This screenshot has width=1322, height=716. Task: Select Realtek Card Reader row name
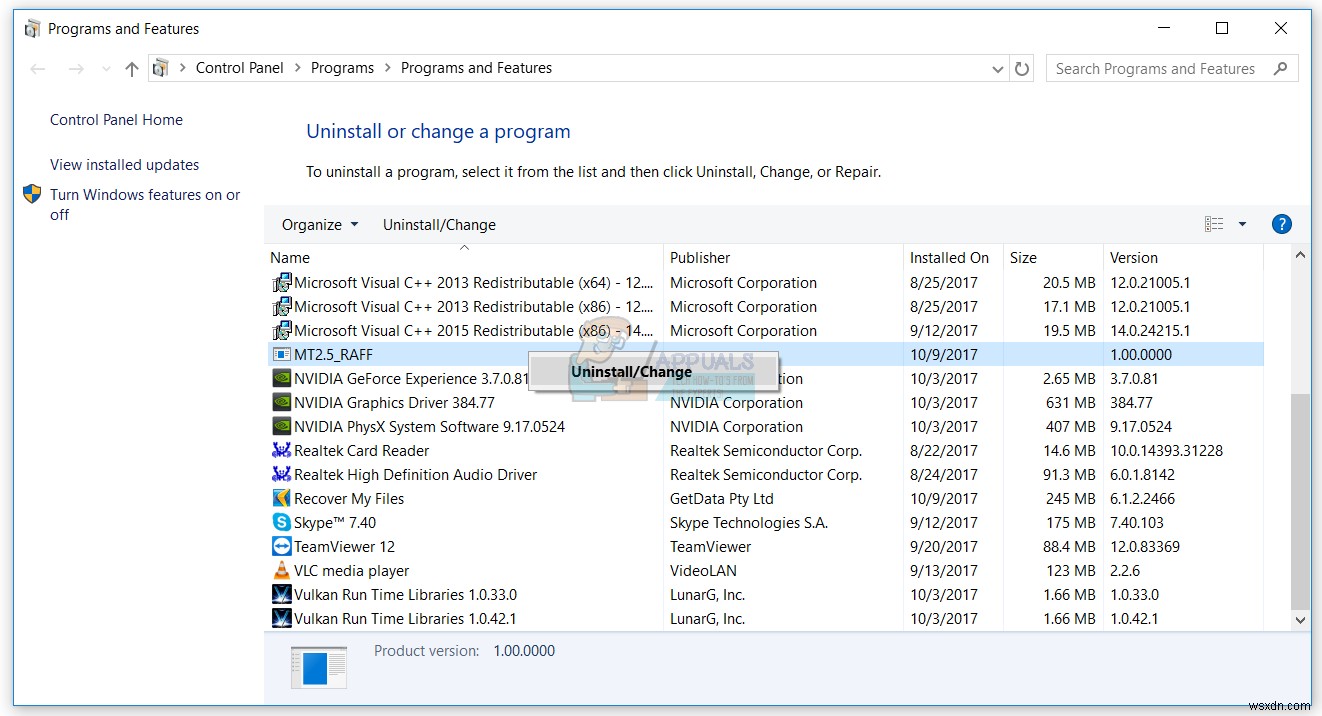[361, 451]
